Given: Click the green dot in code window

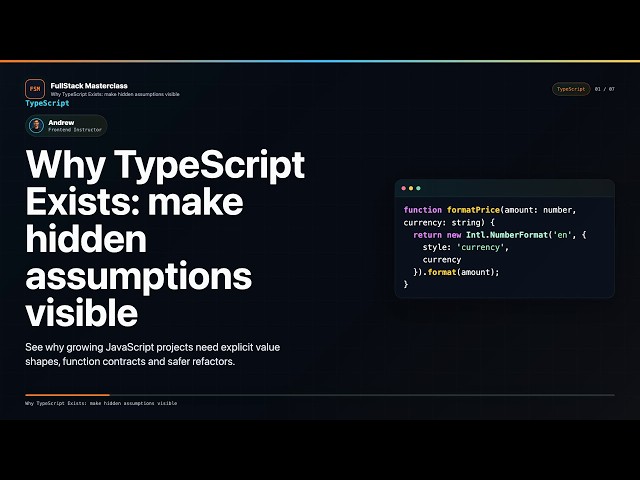Looking at the screenshot, I should coord(418,188).
